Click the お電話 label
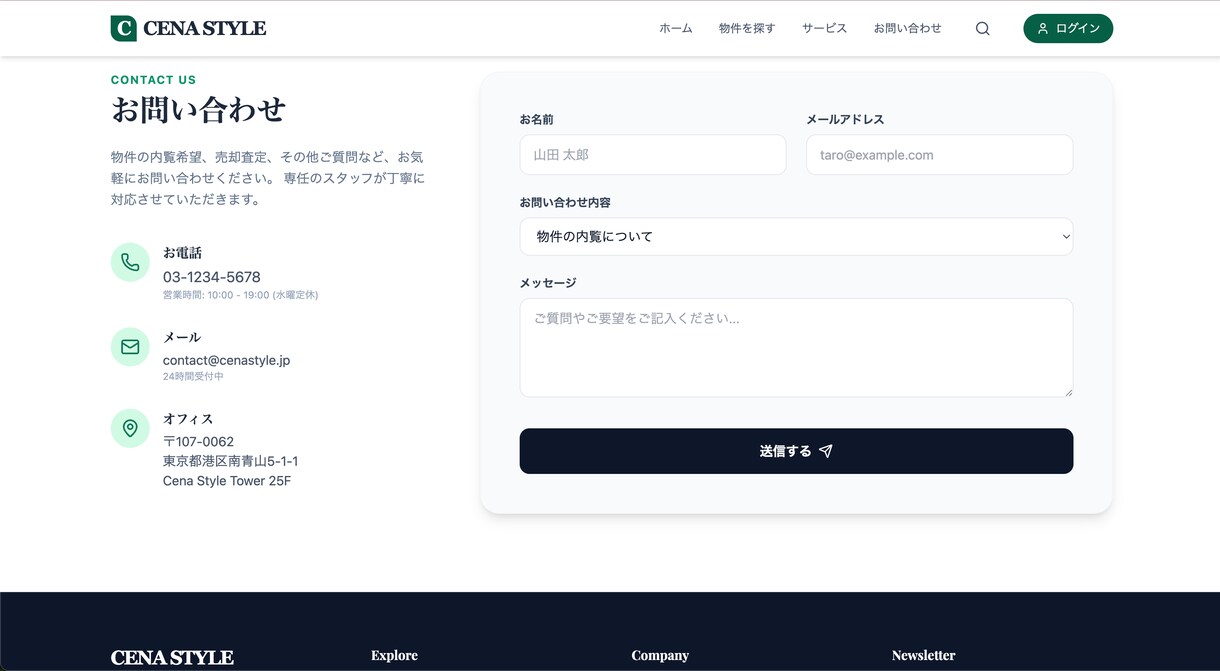Image resolution: width=1220 pixels, height=671 pixels. 183,253
